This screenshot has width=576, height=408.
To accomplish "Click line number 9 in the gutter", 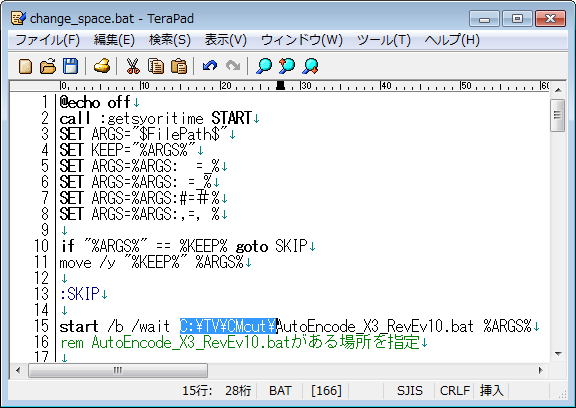I will [44, 230].
